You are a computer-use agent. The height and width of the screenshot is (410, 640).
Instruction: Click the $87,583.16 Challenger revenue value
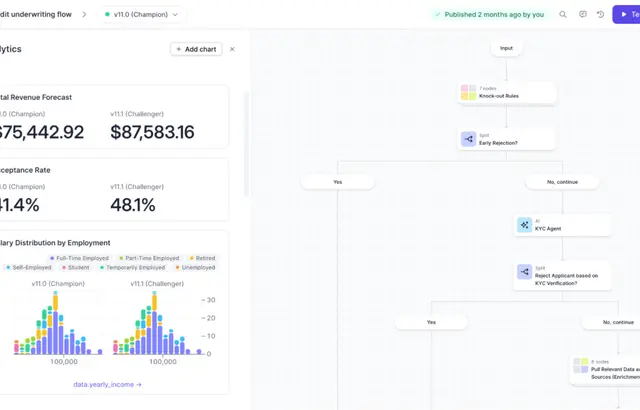pos(152,132)
